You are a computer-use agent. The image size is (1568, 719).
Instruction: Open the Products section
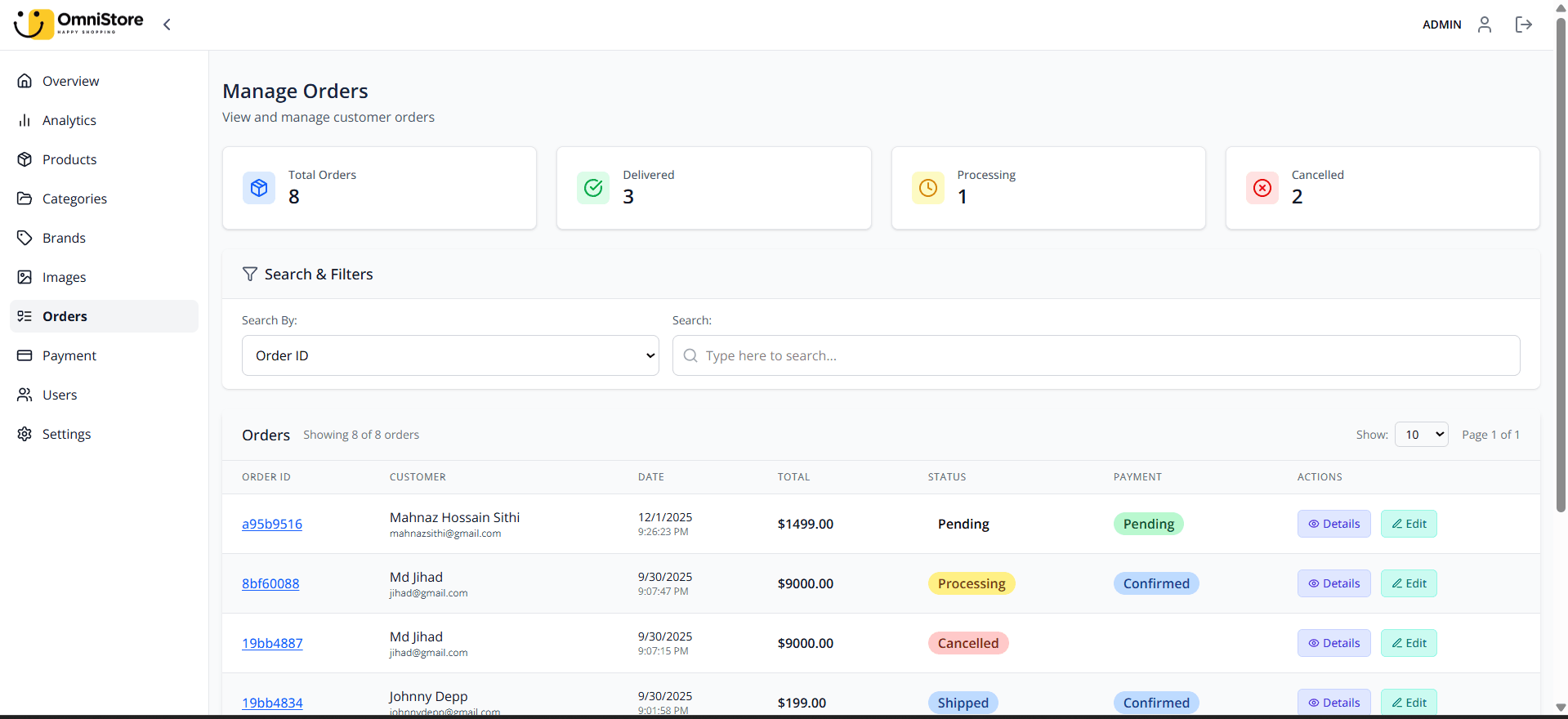pos(104,159)
